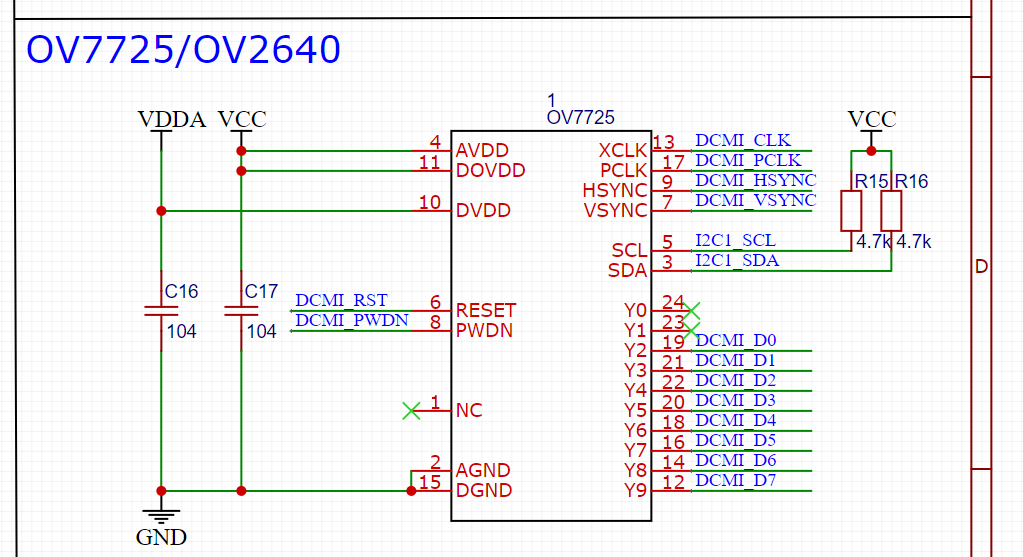Select the AVDD pin name

pyautogui.click(x=482, y=151)
